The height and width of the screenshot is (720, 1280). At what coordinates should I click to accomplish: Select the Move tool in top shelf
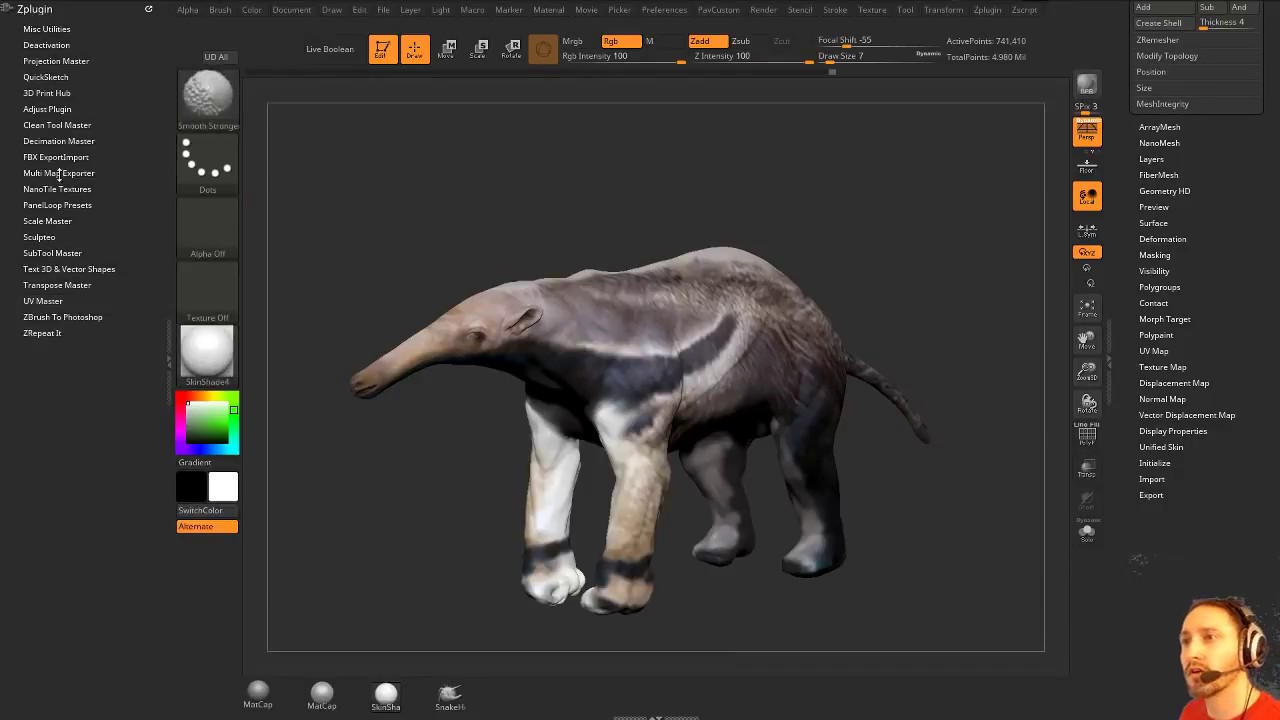point(447,49)
